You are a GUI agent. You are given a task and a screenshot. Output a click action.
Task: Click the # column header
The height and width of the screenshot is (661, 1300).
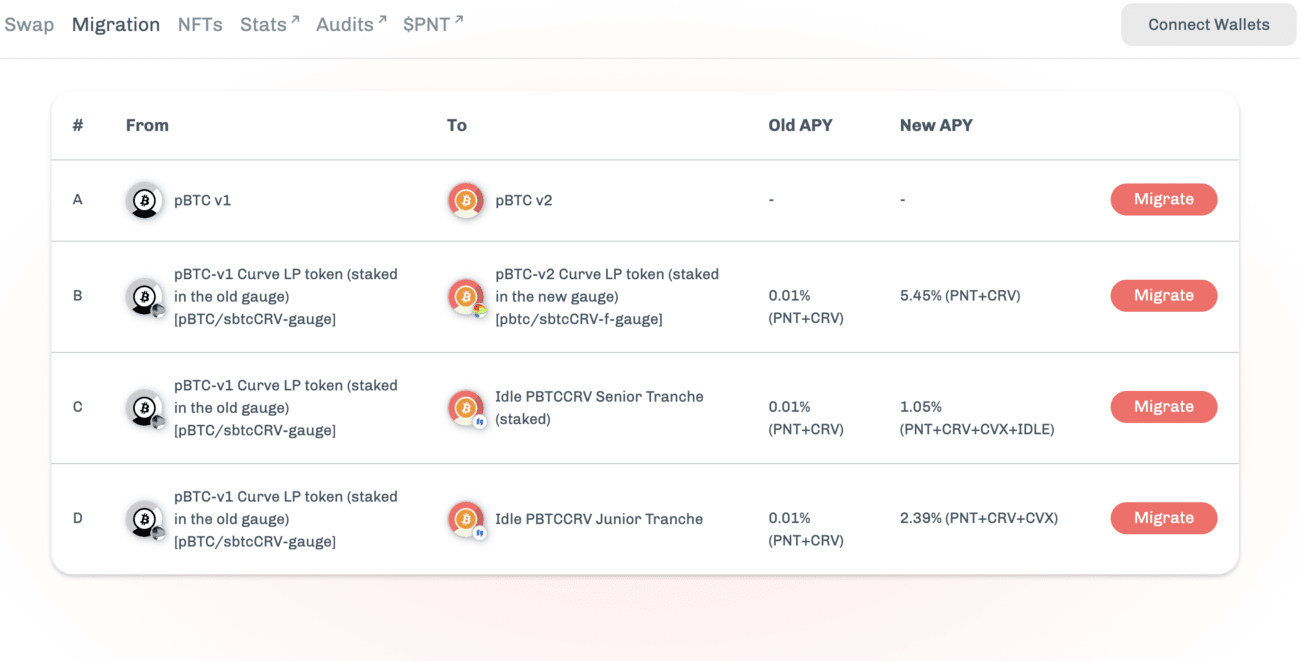(78, 125)
